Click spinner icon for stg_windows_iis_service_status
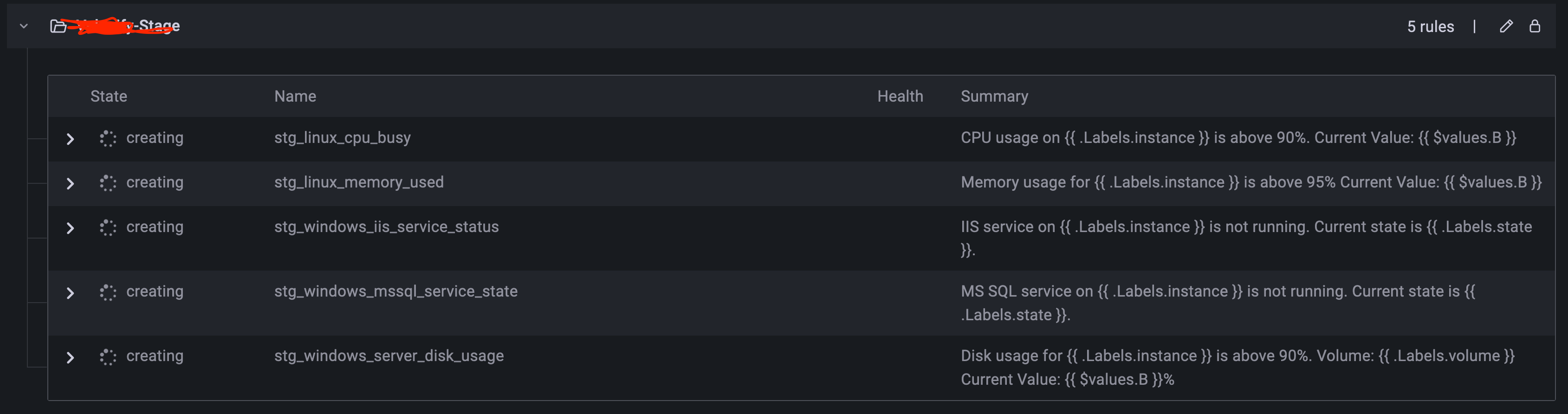 pyautogui.click(x=108, y=227)
